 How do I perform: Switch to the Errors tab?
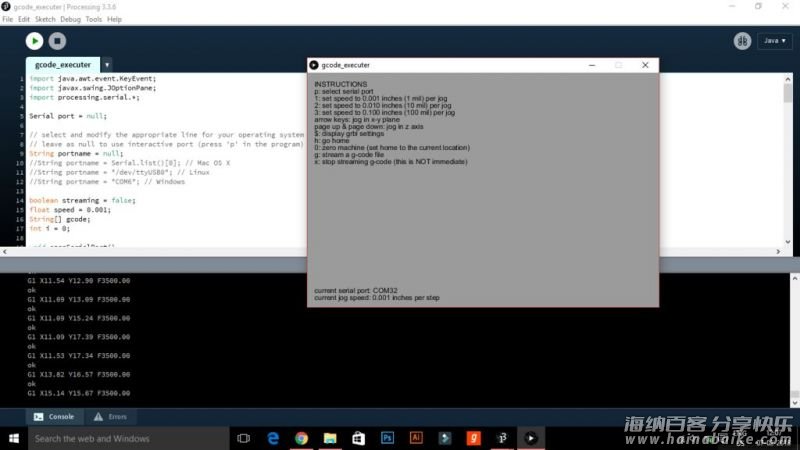[x=110, y=416]
